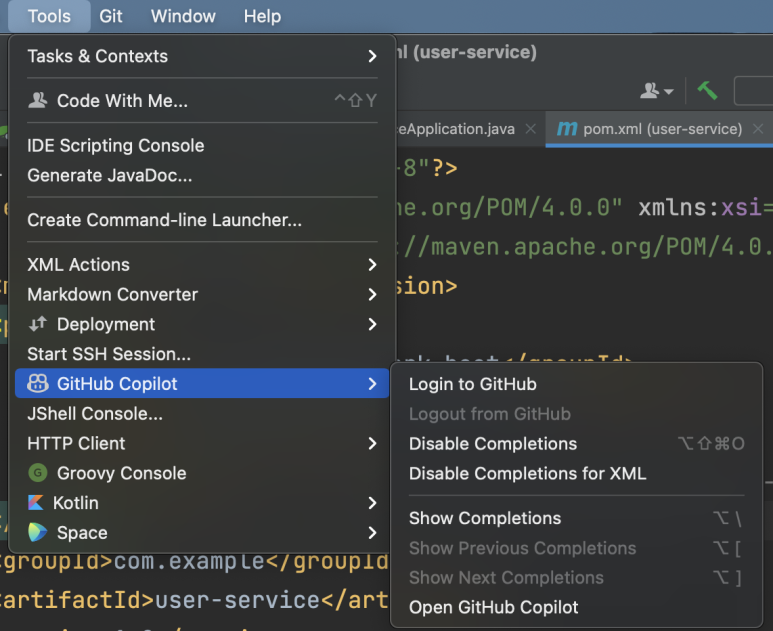The height and width of the screenshot is (631, 773).
Task: Click the Deployment arrows icon
Action: click(37, 324)
